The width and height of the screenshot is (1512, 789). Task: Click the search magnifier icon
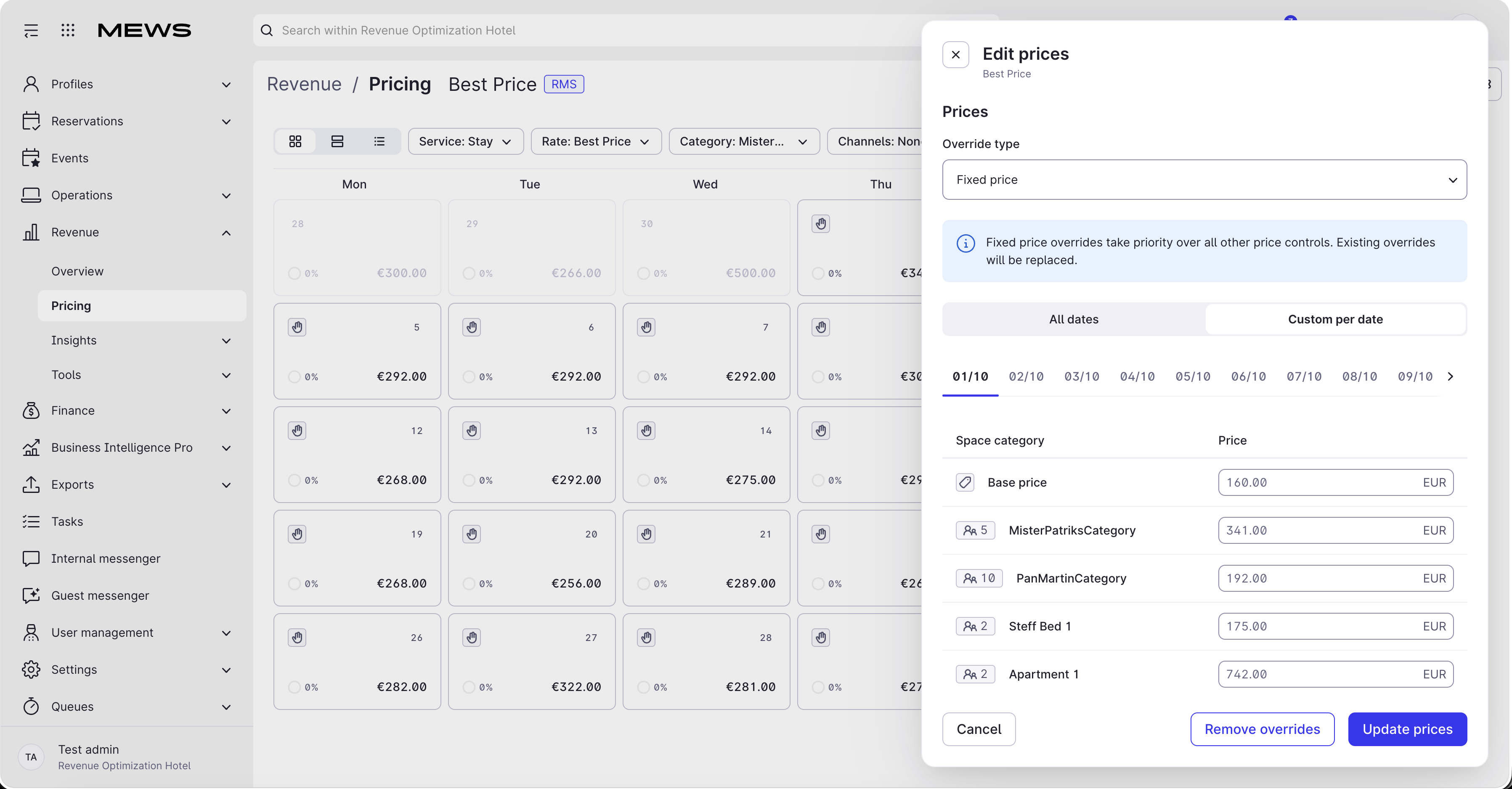click(266, 31)
